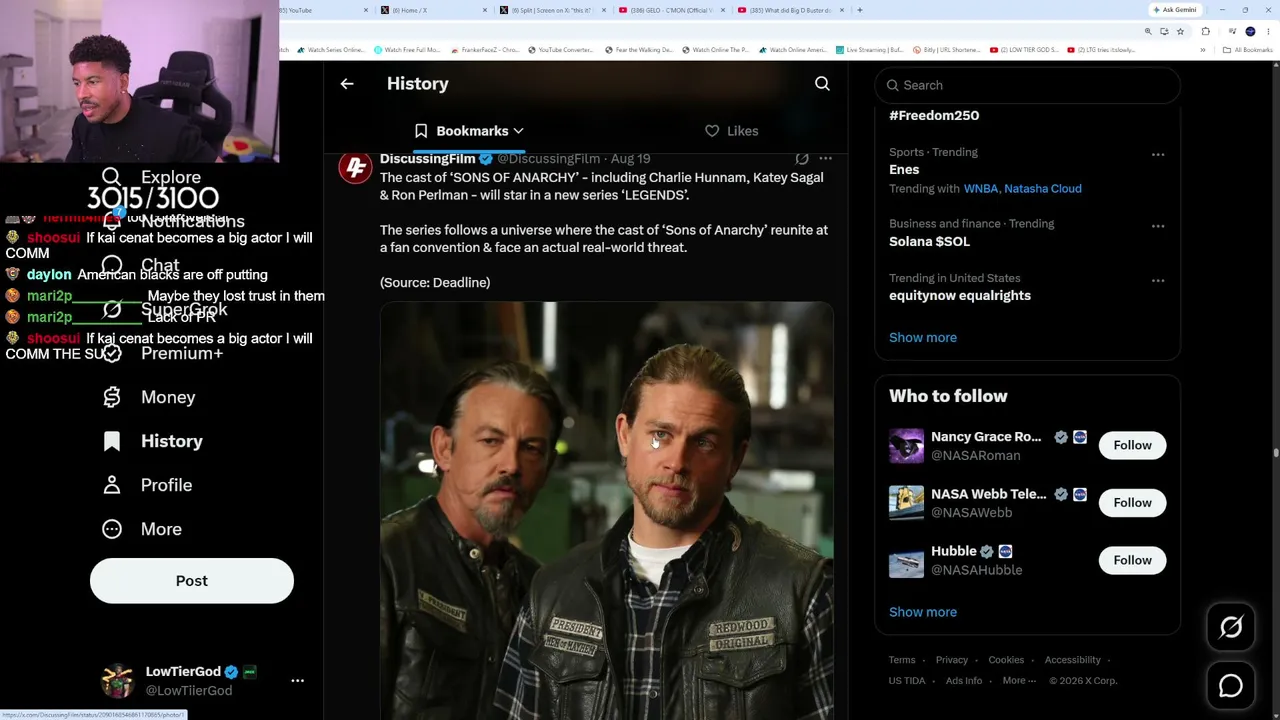This screenshot has height=720, width=1280.
Task: Open the browser extensions puzzle icon
Action: point(1205,31)
